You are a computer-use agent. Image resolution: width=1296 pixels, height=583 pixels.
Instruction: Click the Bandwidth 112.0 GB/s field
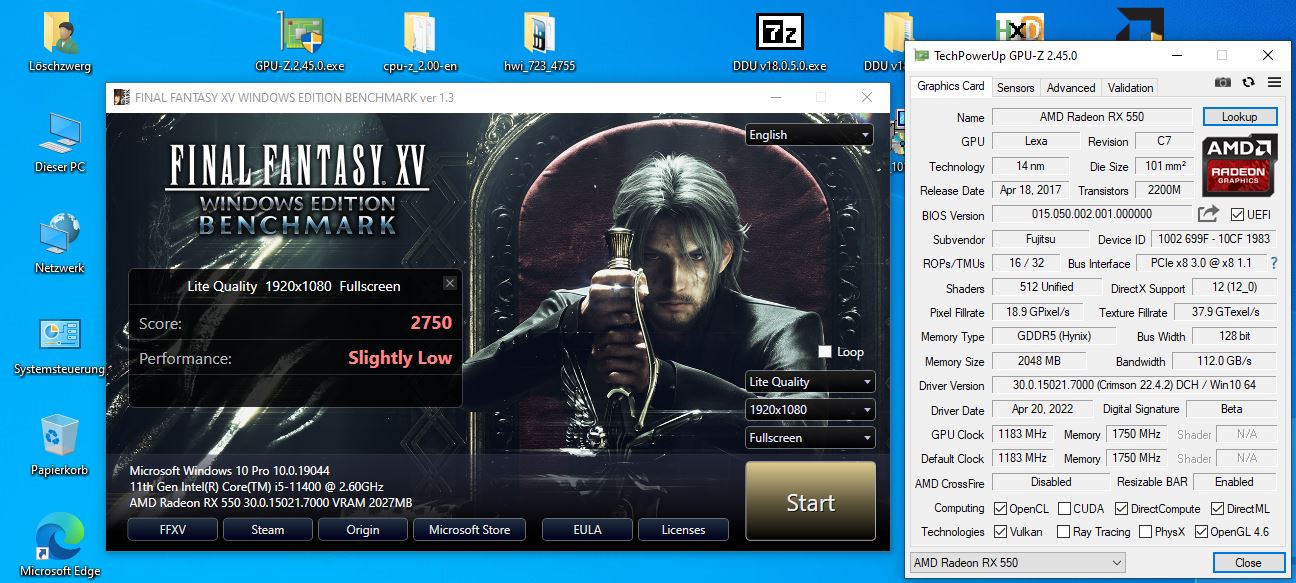(1224, 361)
